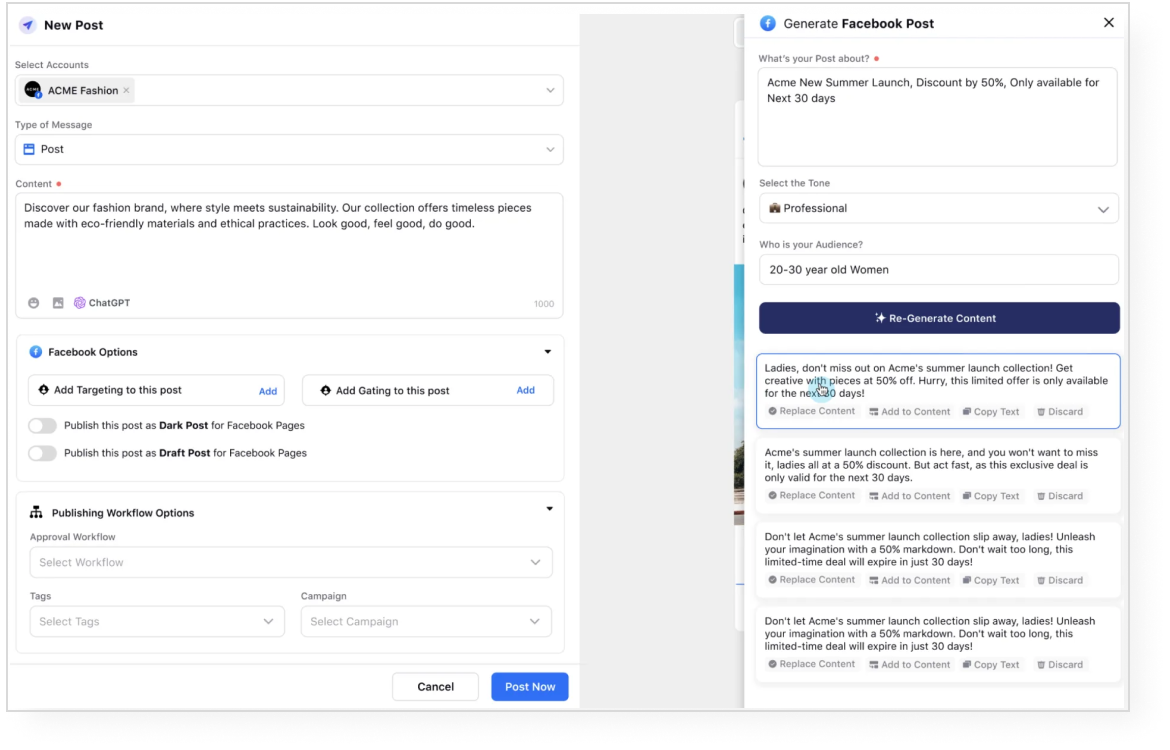Click the Publishing Workflow Options hierarchy icon
This screenshot has width=1170, height=750.
(36, 512)
